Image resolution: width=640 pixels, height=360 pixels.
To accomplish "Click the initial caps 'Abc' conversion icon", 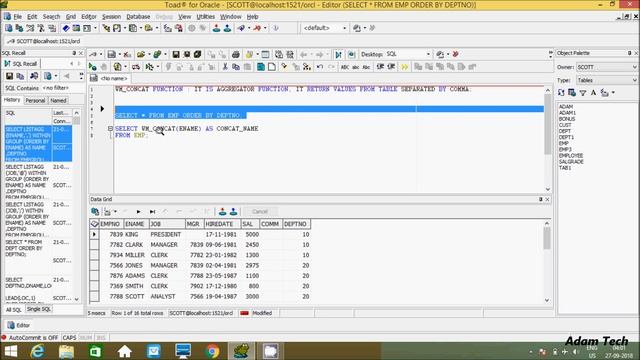I will [367, 67].
